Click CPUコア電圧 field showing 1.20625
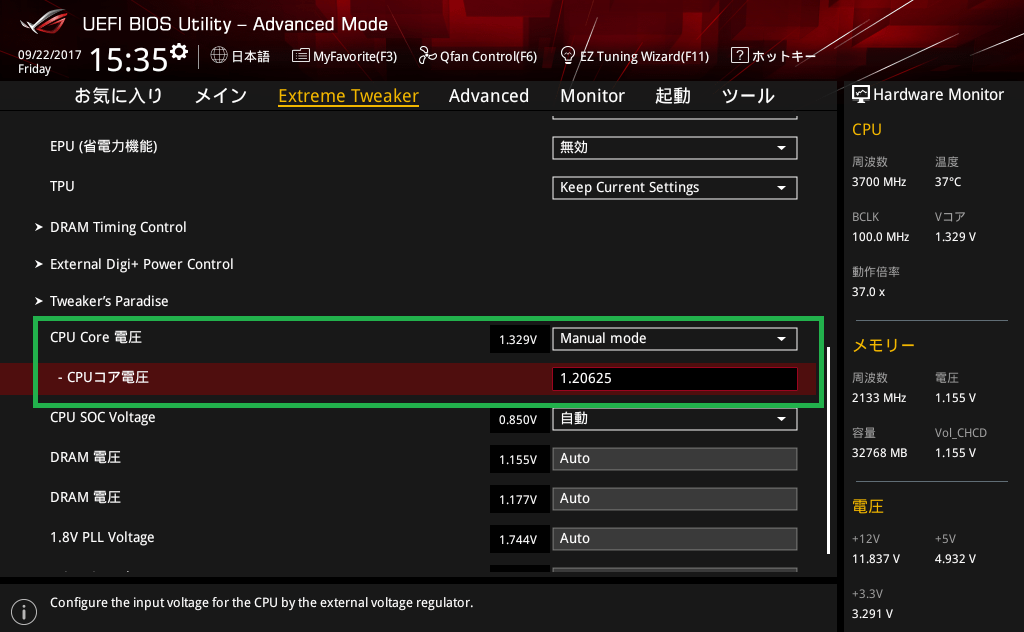Viewport: 1024px width, 632px height. tap(675, 378)
